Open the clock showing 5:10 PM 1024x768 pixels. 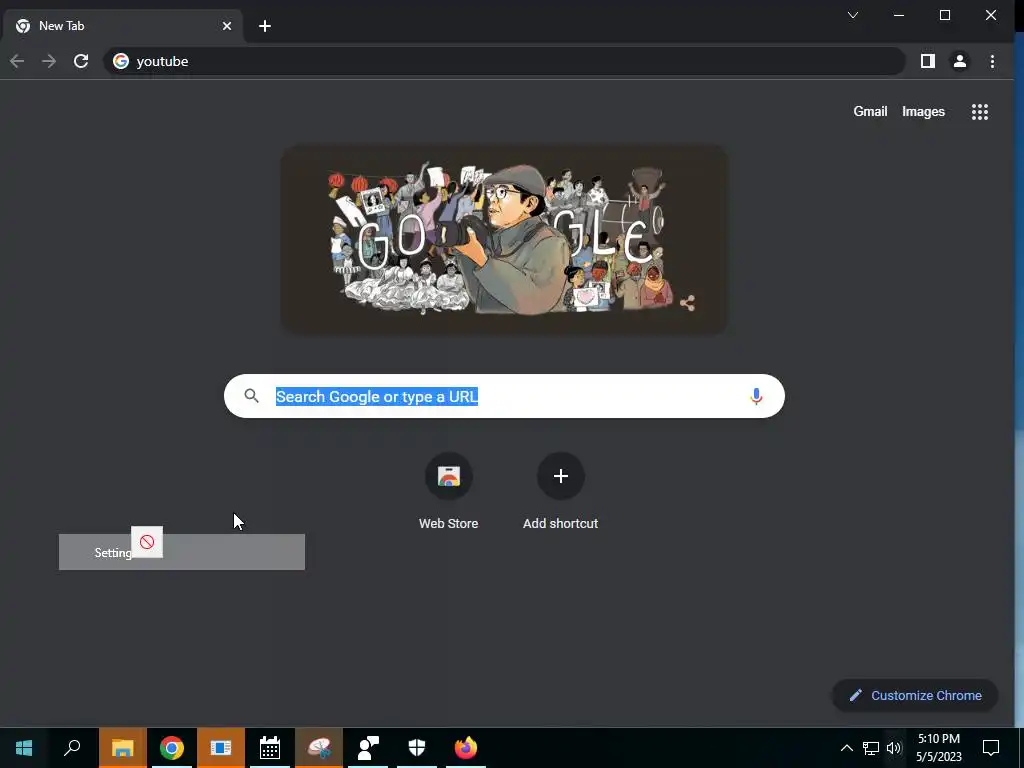(939, 748)
